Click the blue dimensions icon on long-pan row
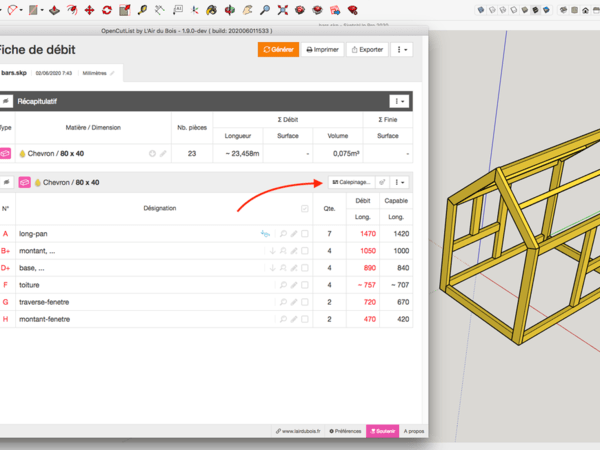This screenshot has width=600, height=450. (x=266, y=234)
